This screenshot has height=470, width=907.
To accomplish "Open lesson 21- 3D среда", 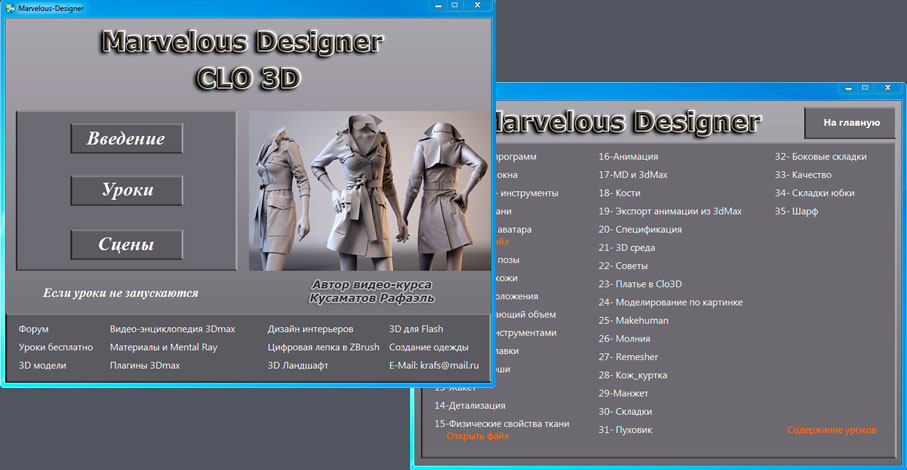I will tap(626, 248).
